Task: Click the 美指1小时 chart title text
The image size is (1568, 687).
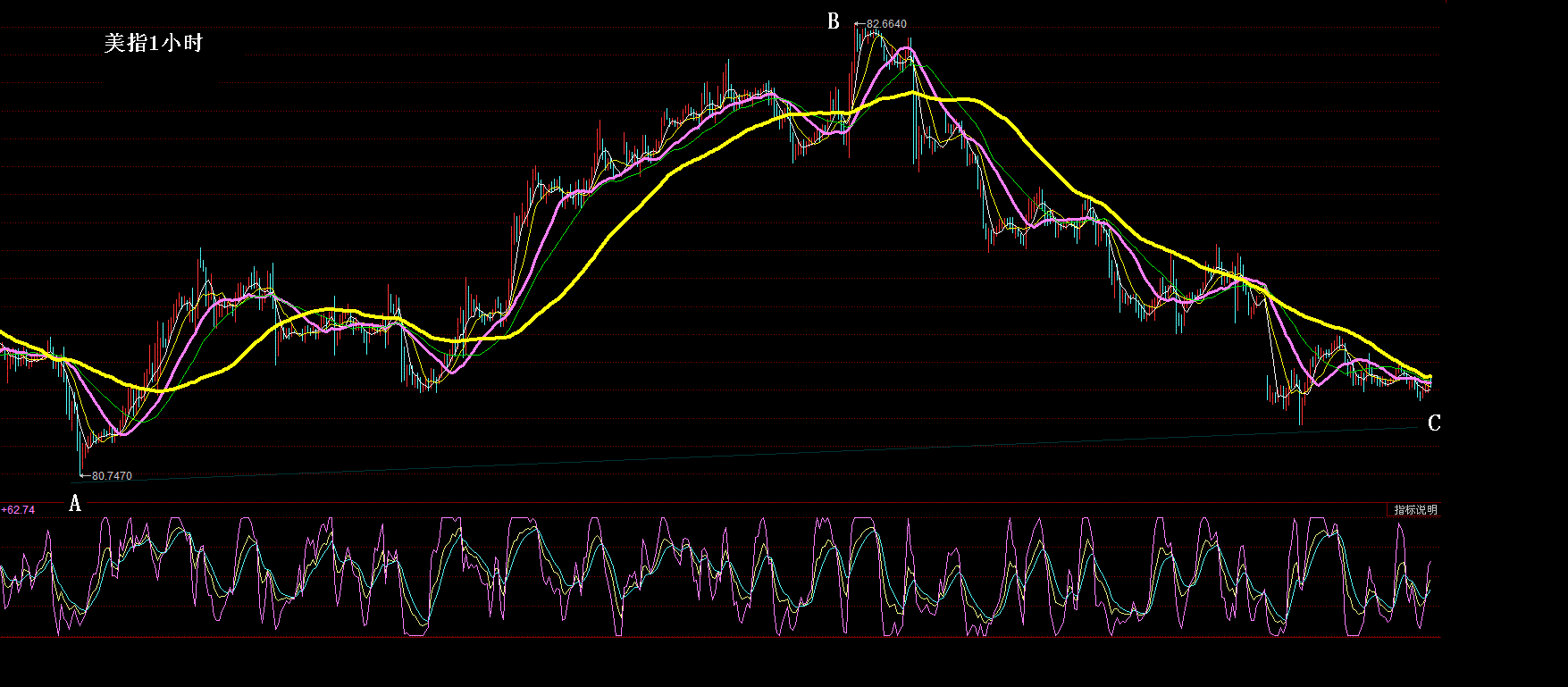Action: (154, 43)
